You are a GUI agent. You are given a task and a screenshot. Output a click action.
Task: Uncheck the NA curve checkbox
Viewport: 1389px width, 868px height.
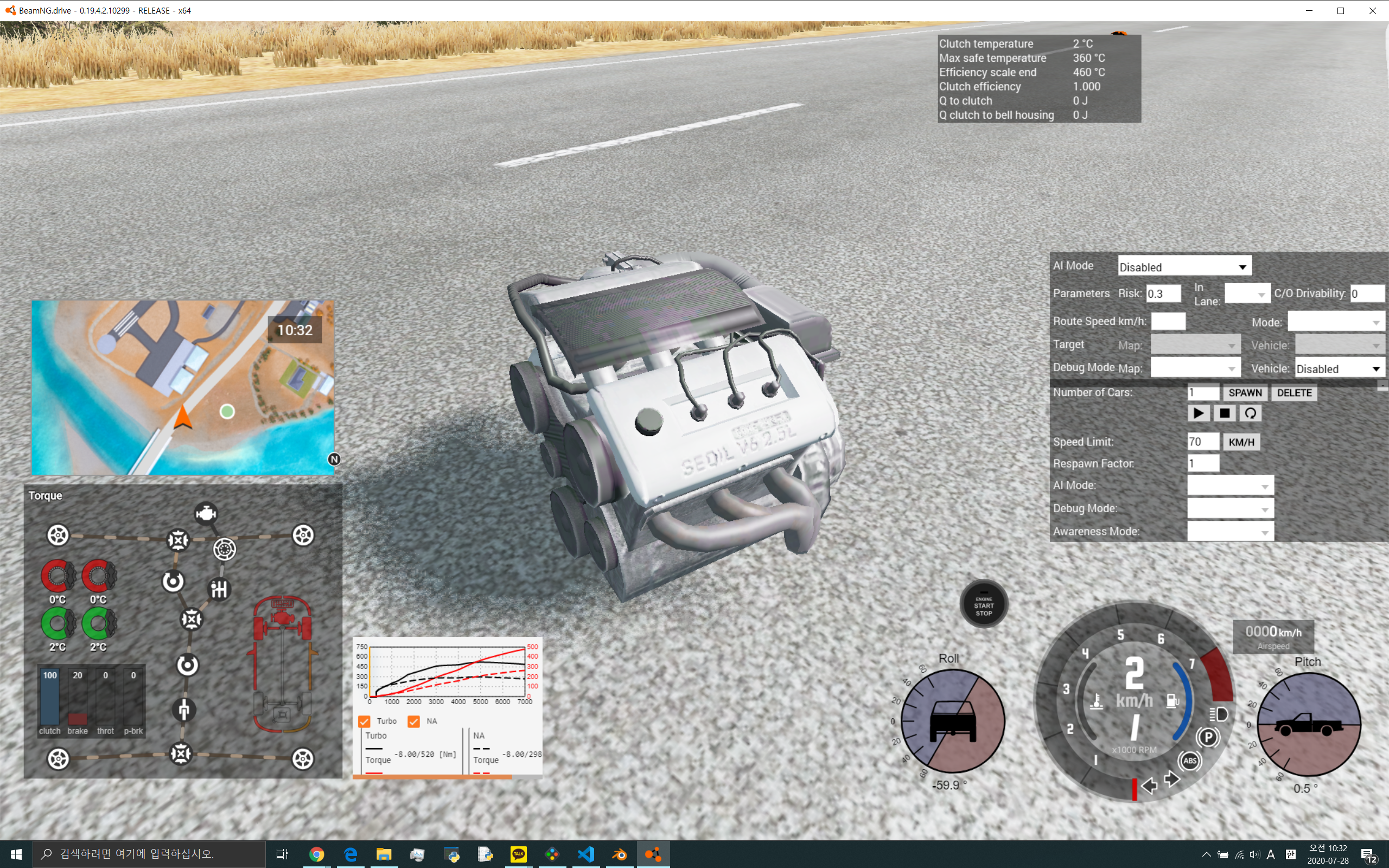[x=413, y=721]
